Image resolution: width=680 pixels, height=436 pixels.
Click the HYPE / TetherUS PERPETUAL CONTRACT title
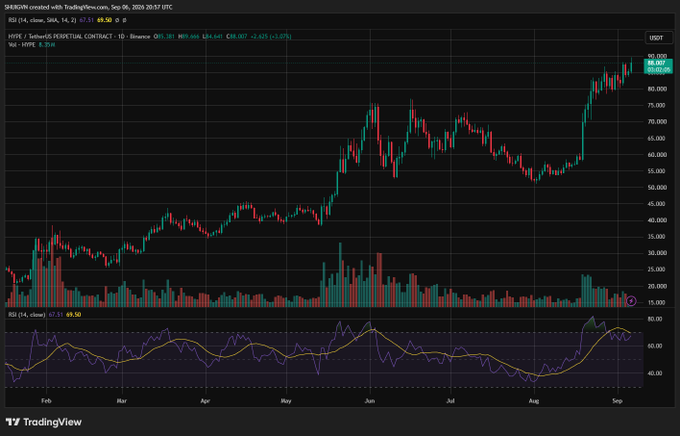79,36
